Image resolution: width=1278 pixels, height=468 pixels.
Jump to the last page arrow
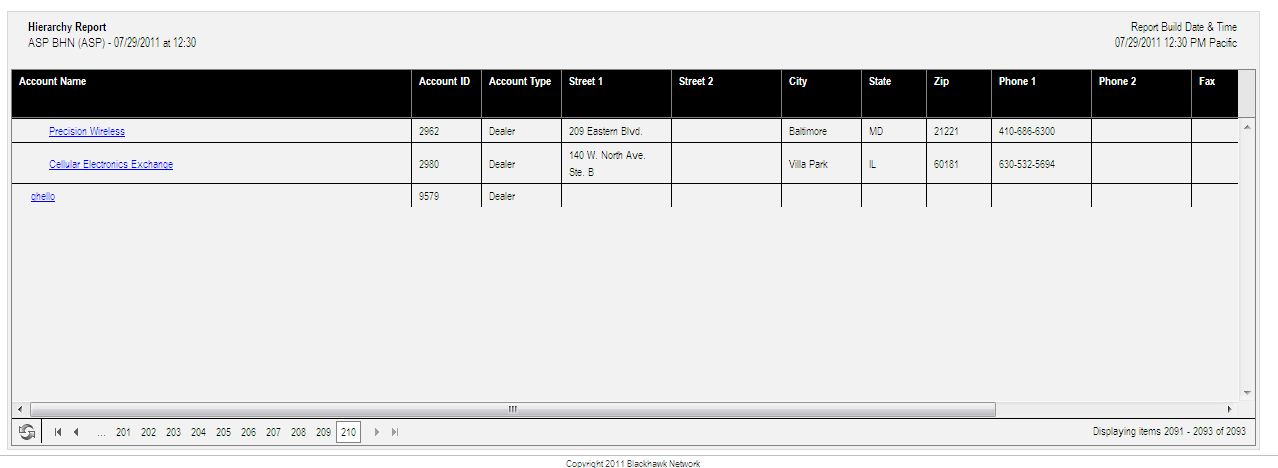click(395, 432)
